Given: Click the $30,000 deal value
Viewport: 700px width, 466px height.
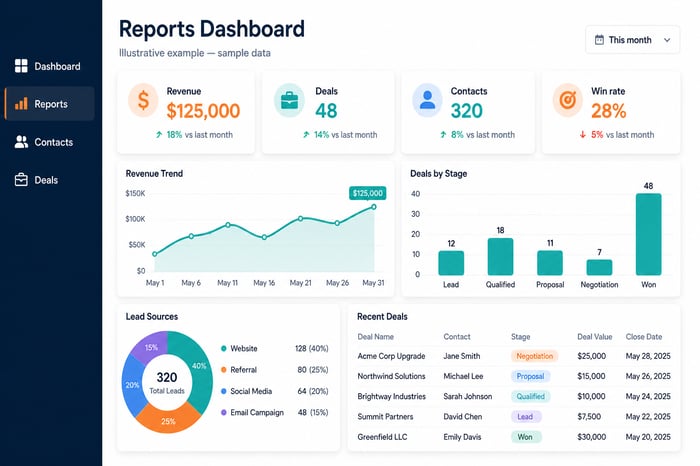Looking at the screenshot, I should [x=592, y=437].
